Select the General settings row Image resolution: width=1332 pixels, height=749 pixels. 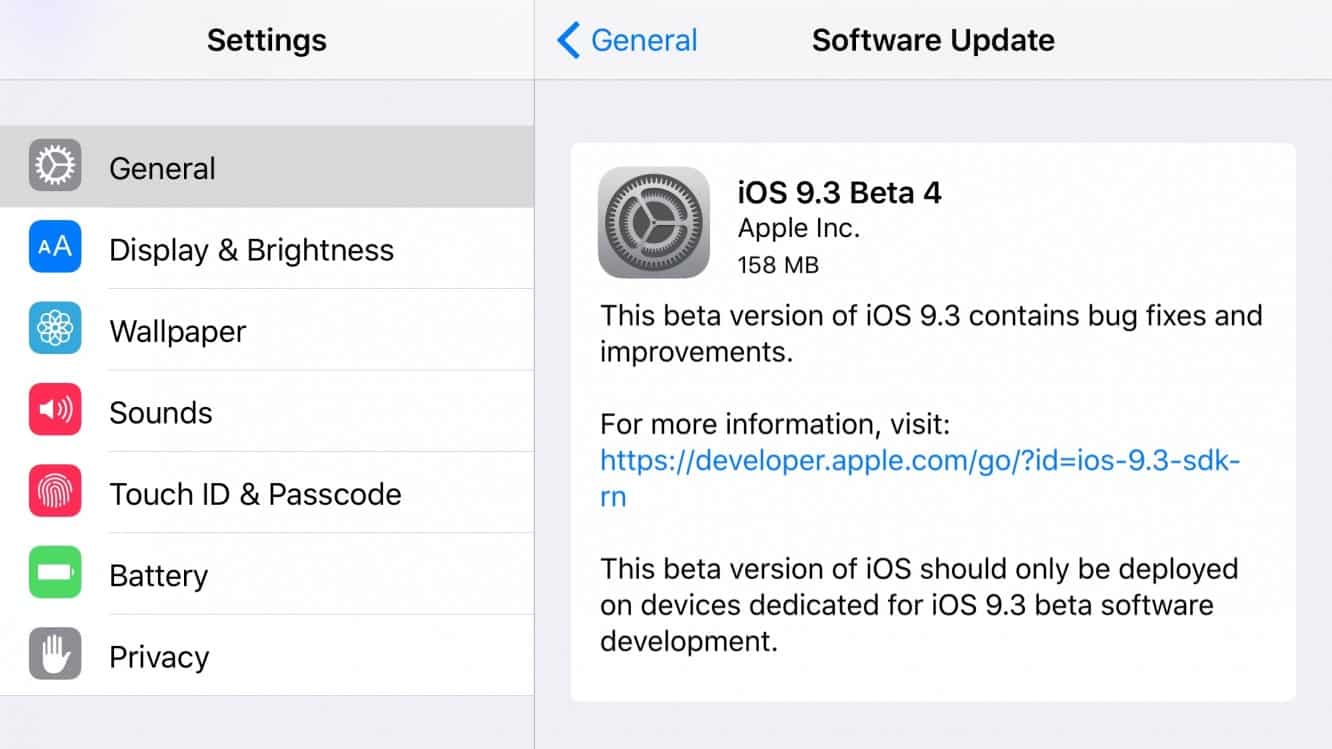[300, 167]
